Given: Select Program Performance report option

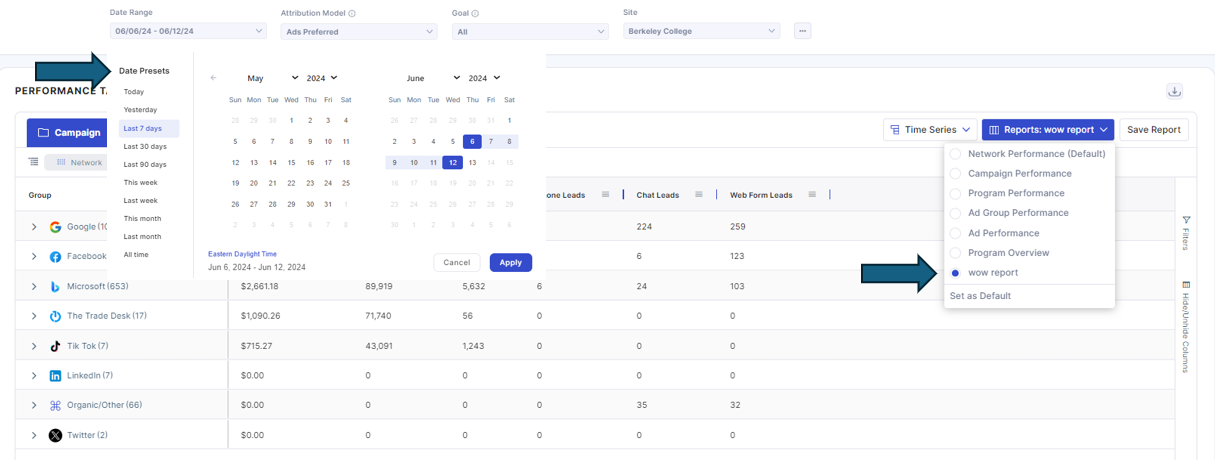Looking at the screenshot, I should tap(1007, 193).
